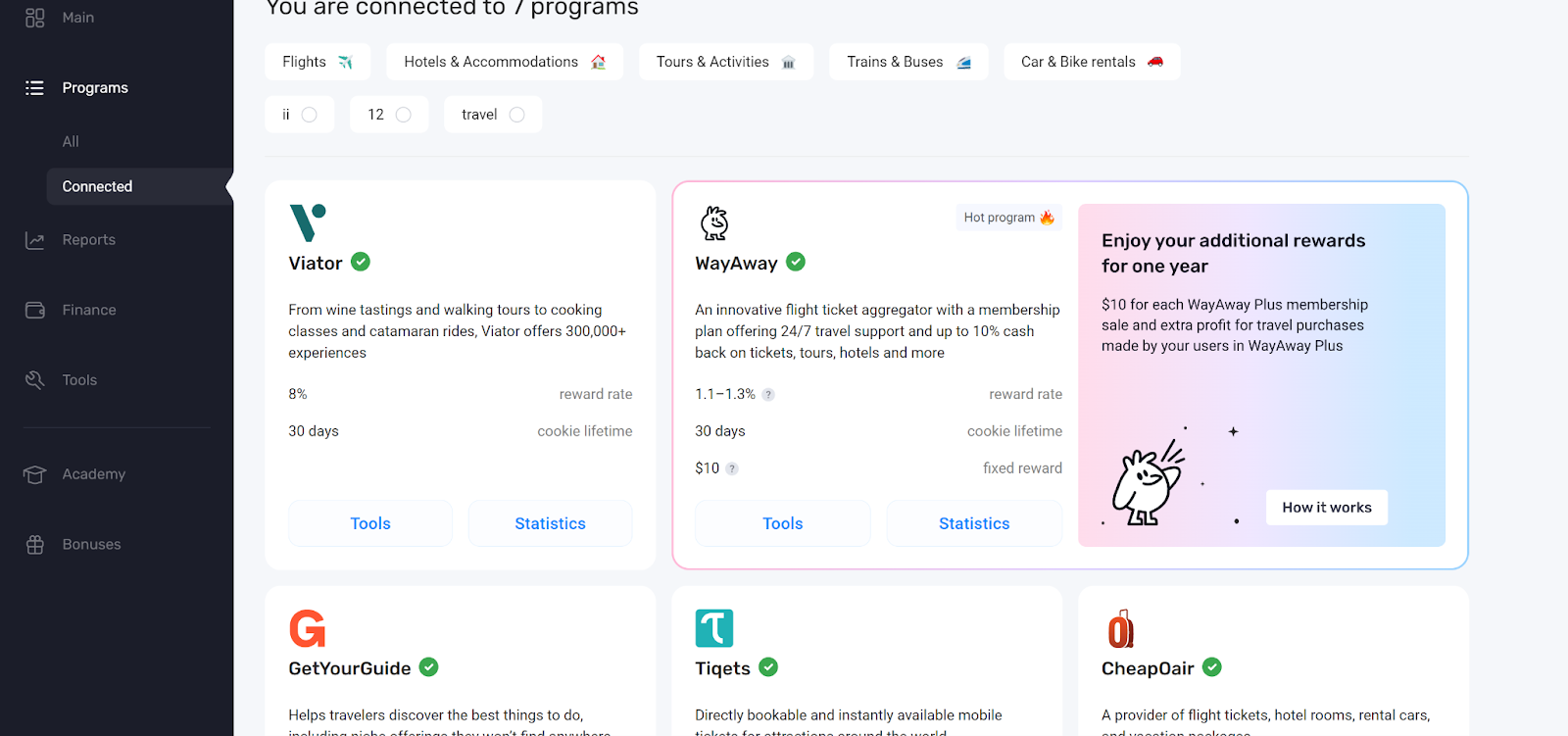Click the museum icon in Tours filter
The width and height of the screenshot is (1568, 736).
(x=788, y=63)
